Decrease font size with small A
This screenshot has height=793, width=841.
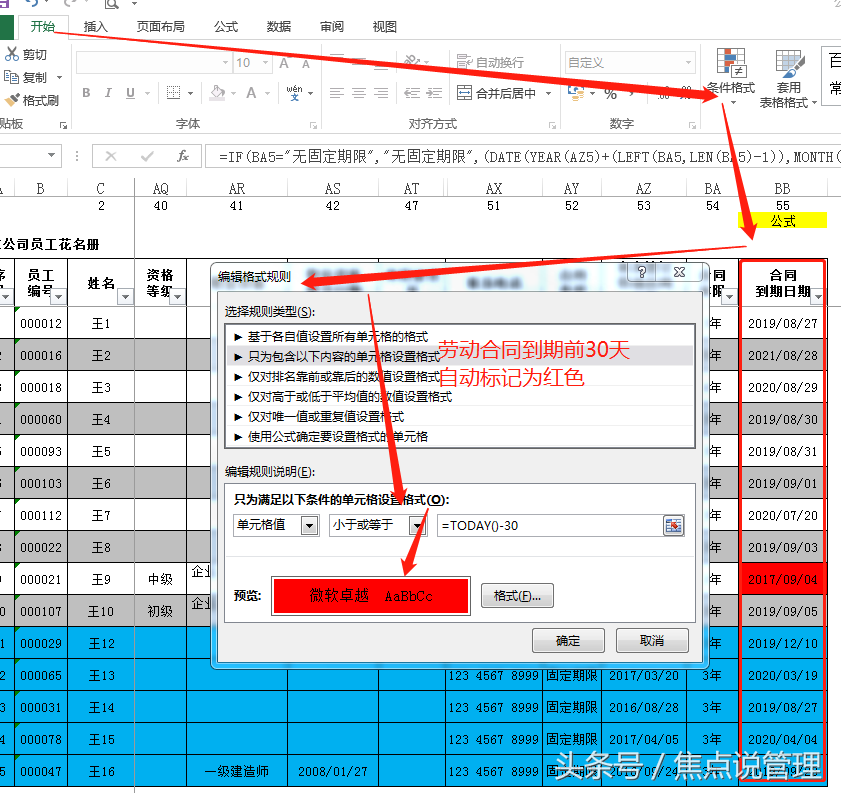306,64
